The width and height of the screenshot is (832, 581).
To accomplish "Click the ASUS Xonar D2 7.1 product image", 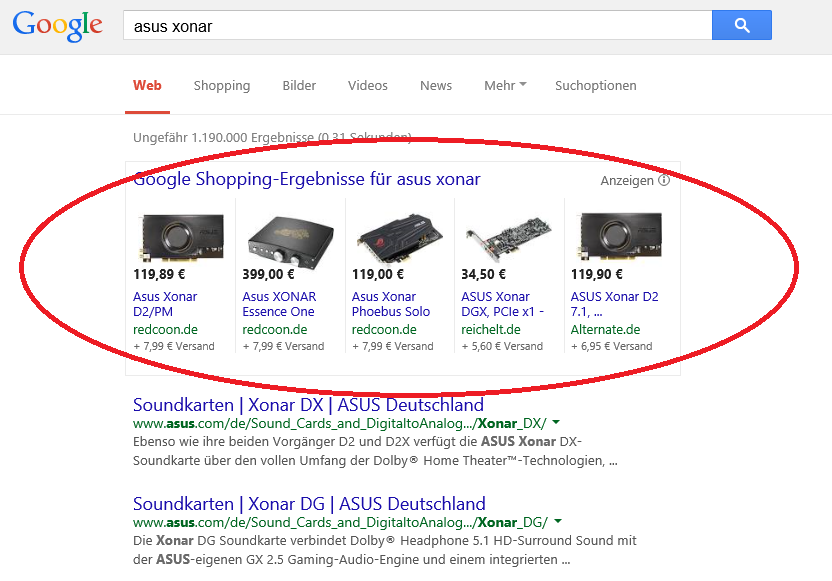I will [619, 237].
